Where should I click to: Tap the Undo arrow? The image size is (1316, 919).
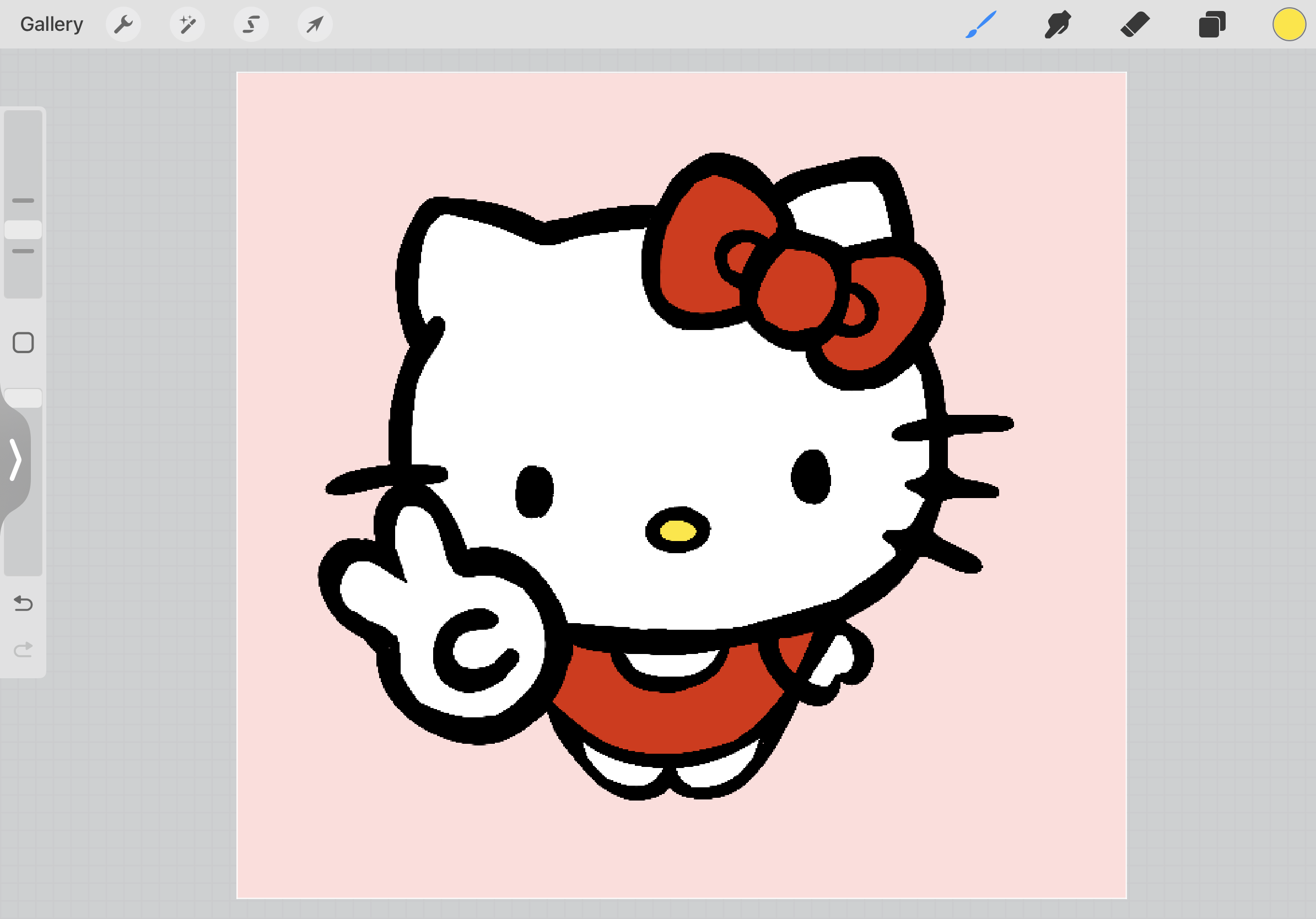point(23,603)
